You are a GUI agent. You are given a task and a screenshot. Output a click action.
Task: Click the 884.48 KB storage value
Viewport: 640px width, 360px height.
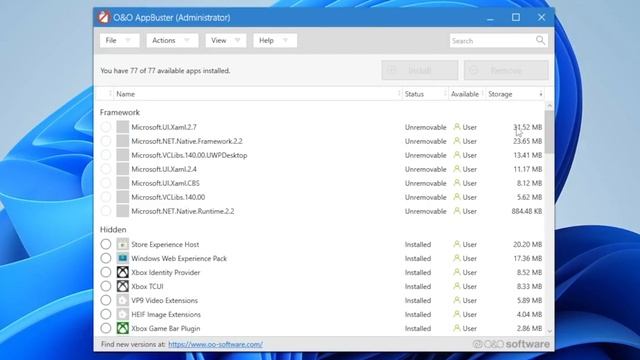pos(527,211)
